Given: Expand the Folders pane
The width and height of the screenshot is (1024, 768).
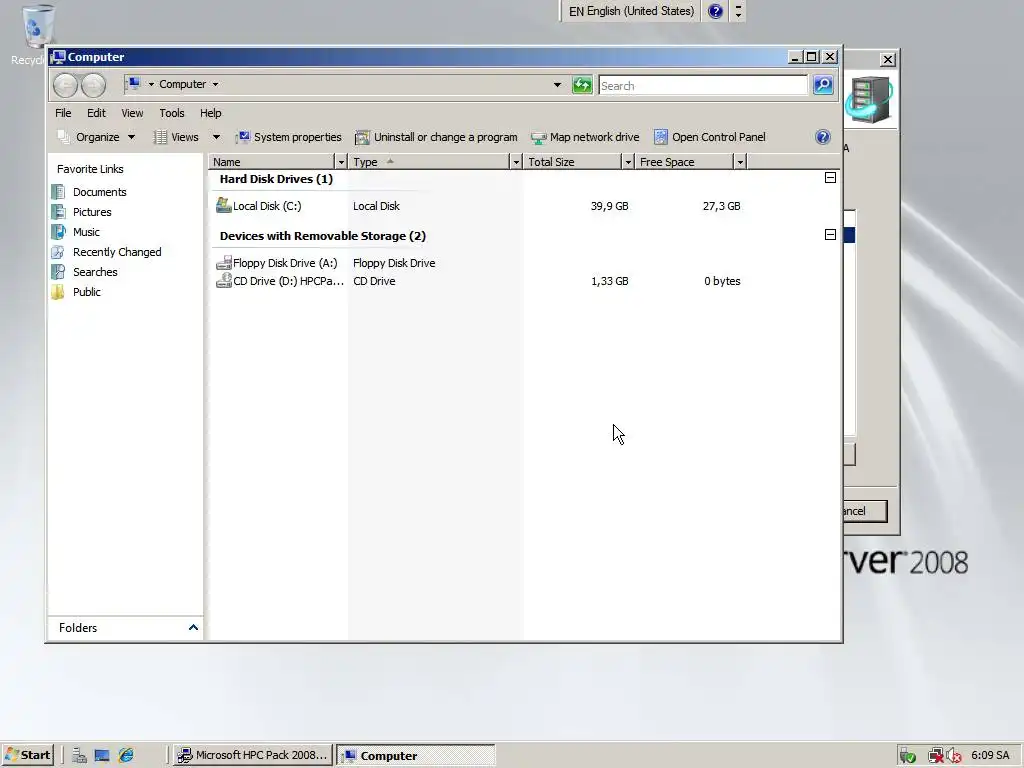Looking at the screenshot, I should coord(193,628).
